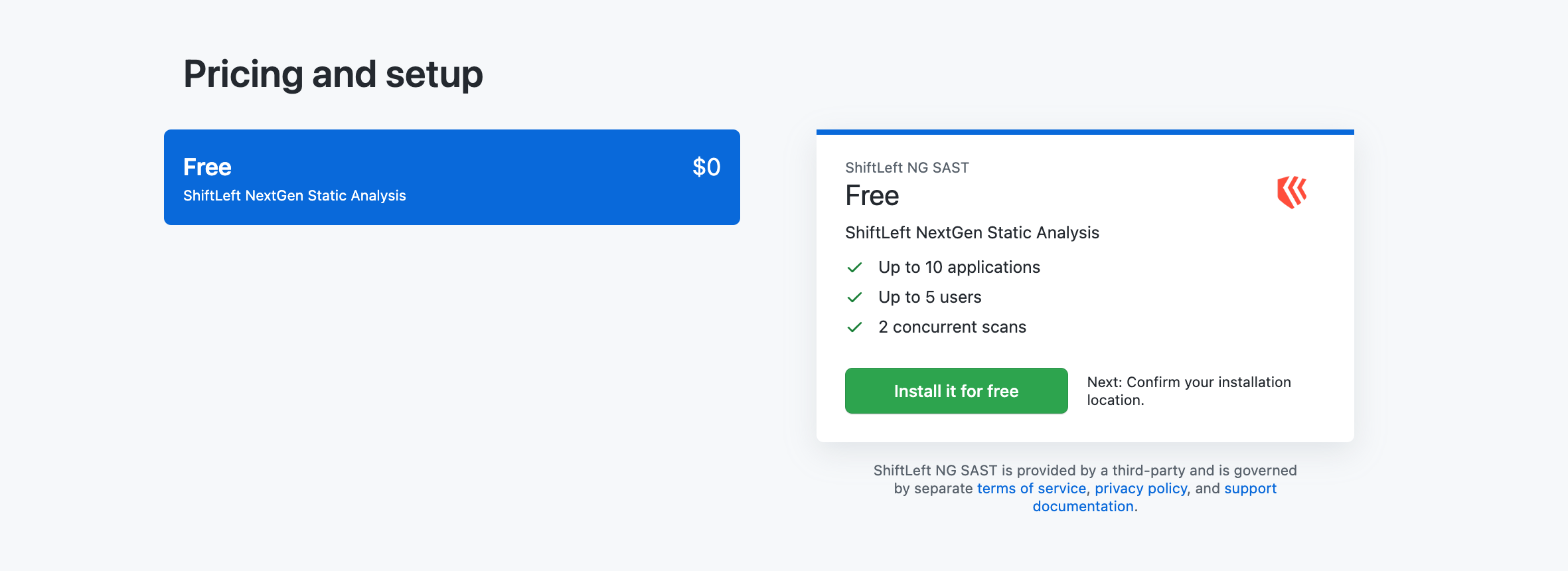Screen dimensions: 1568x571
Task: Open the support documentation link
Action: point(1154,497)
